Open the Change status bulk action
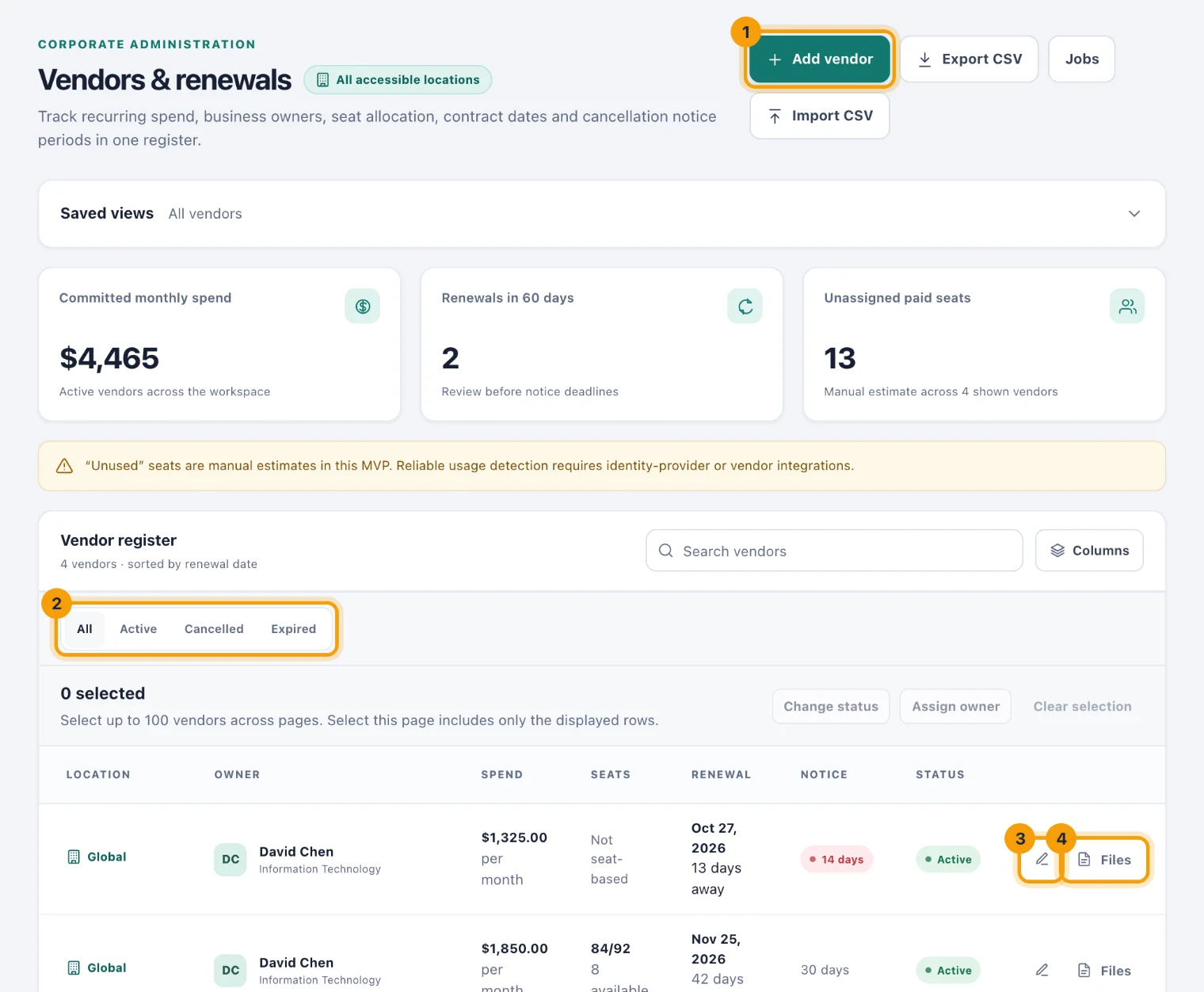1204x992 pixels. pyautogui.click(x=831, y=707)
